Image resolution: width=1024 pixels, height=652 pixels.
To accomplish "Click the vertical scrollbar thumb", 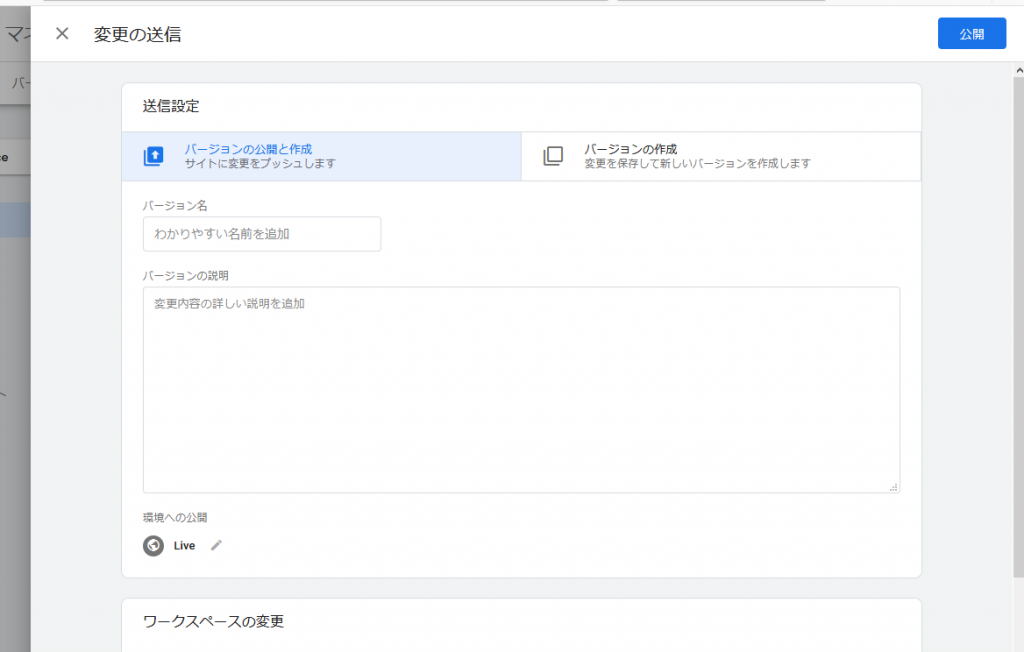I will (1019, 327).
